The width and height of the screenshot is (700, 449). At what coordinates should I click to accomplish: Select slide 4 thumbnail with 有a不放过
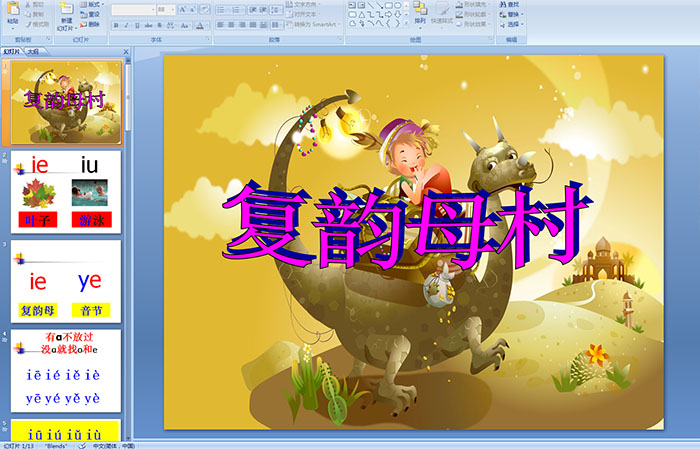coord(66,371)
